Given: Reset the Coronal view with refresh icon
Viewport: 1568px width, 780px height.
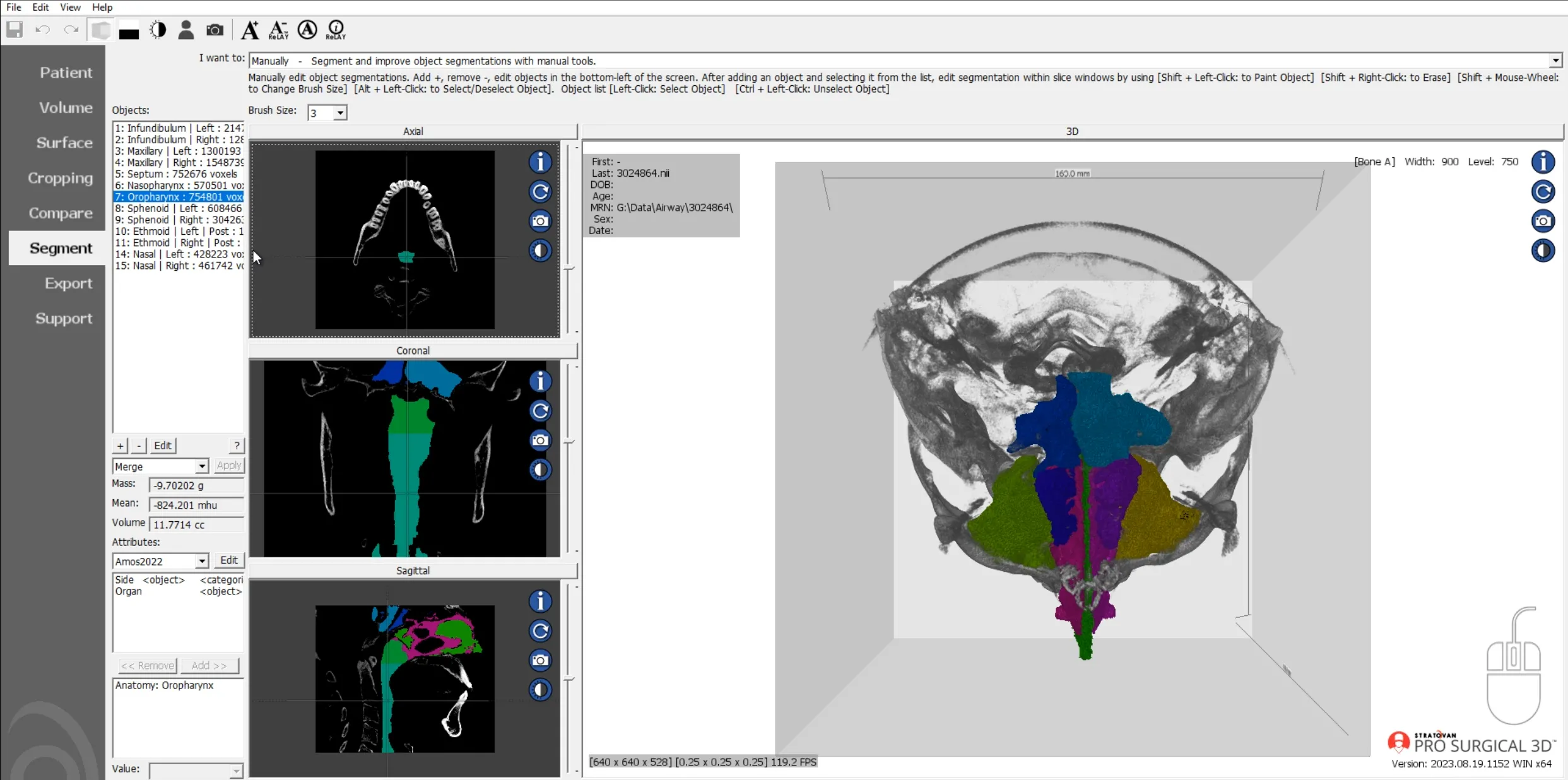Looking at the screenshot, I should click(x=540, y=411).
